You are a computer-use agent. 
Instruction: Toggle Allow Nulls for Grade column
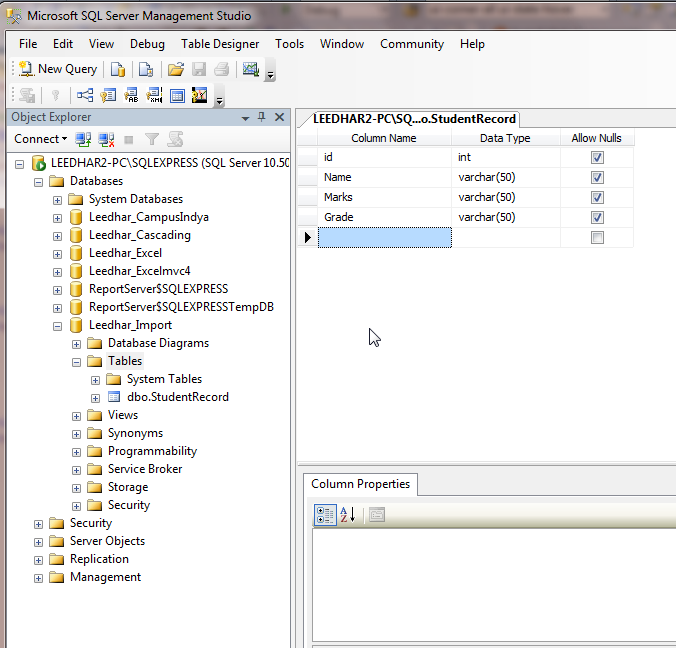tap(597, 217)
